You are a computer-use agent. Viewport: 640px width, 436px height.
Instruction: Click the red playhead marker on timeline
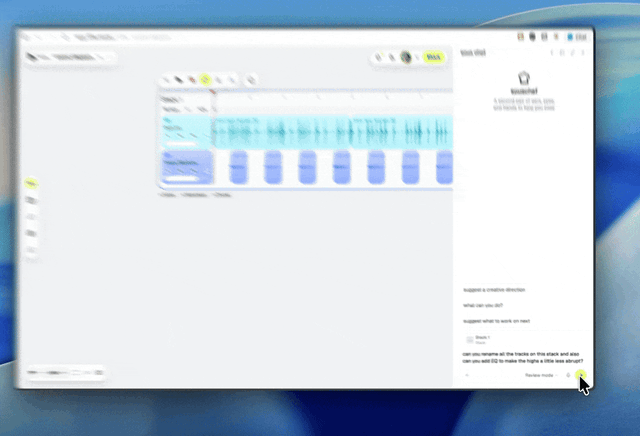(x=212, y=92)
